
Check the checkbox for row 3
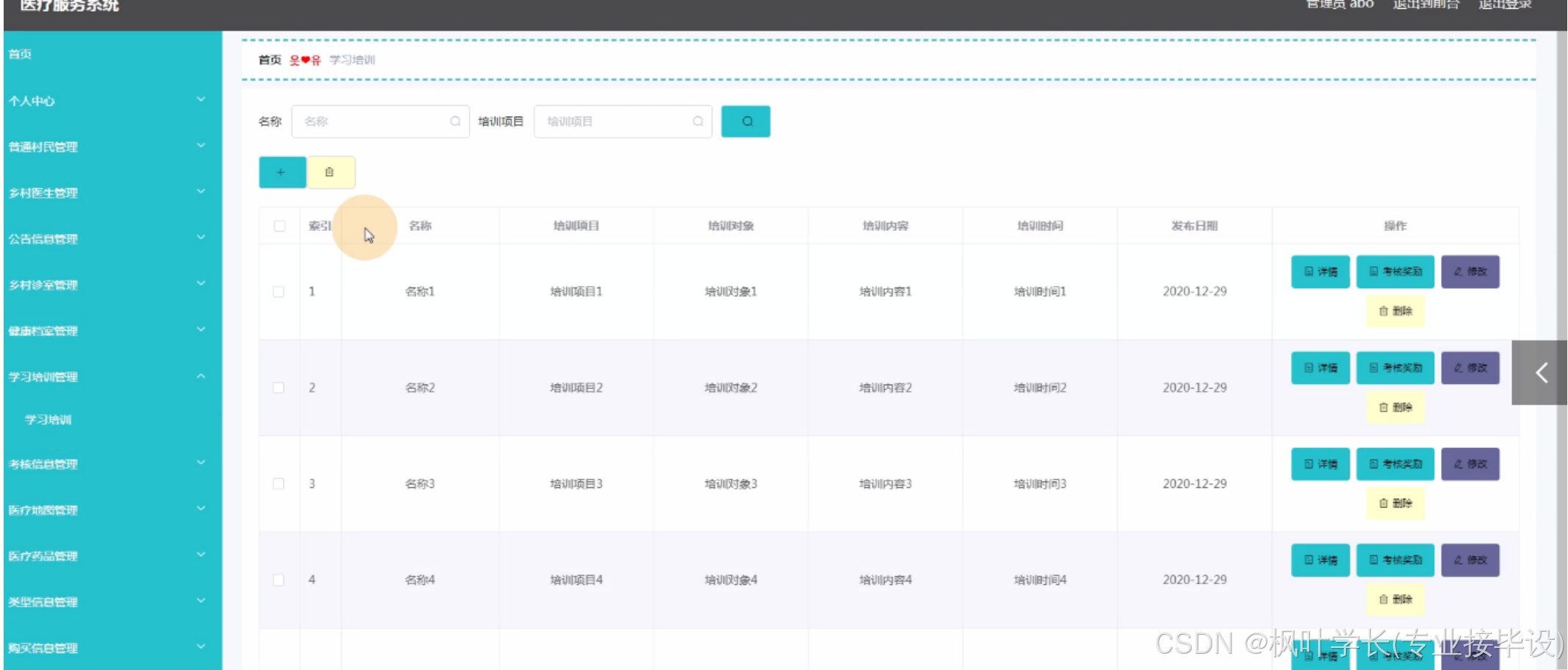[279, 484]
